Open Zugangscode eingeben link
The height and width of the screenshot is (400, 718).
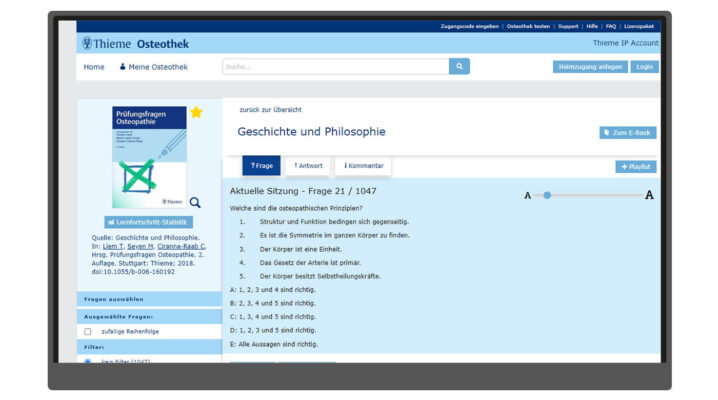coord(469,27)
